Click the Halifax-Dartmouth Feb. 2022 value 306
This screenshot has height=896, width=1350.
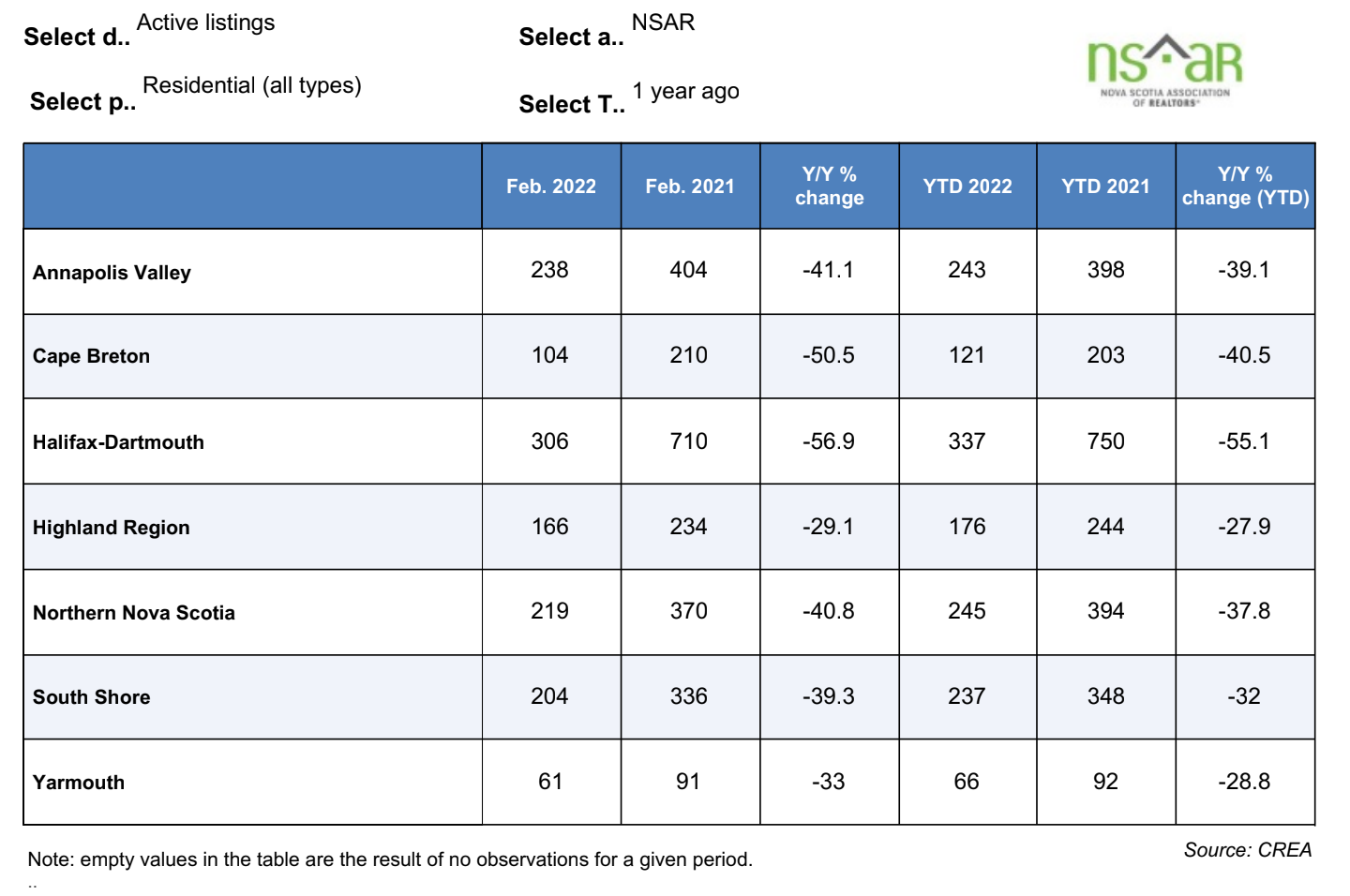550,441
